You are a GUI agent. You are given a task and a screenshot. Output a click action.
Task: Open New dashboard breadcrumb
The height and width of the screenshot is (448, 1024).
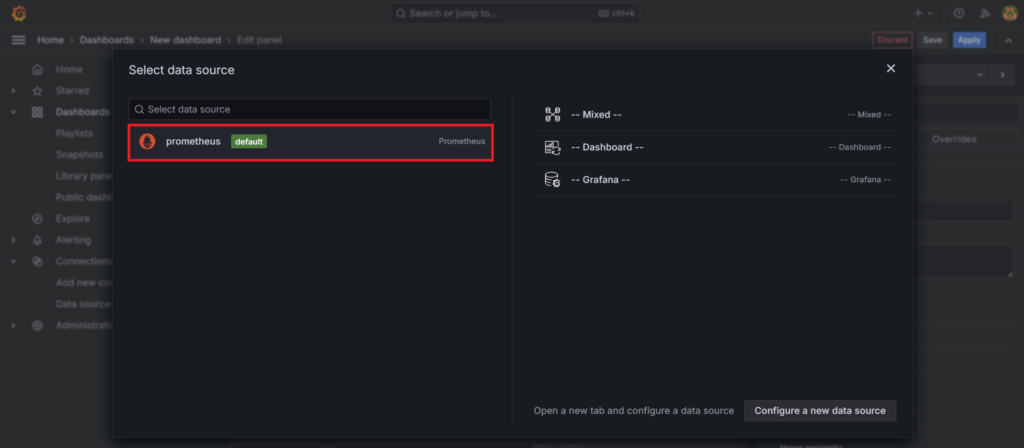185,40
